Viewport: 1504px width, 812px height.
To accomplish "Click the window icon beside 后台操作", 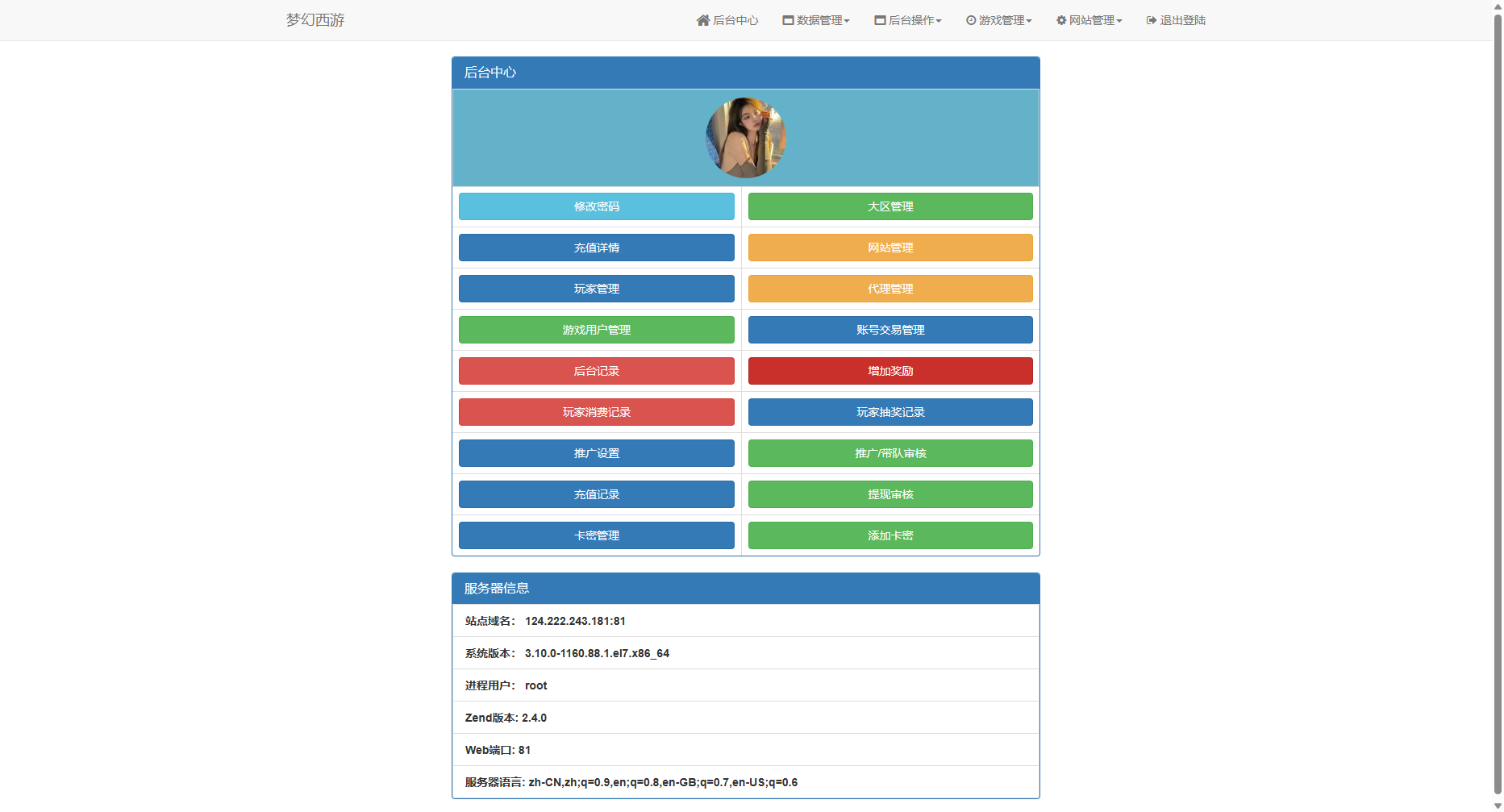I will click(x=880, y=20).
